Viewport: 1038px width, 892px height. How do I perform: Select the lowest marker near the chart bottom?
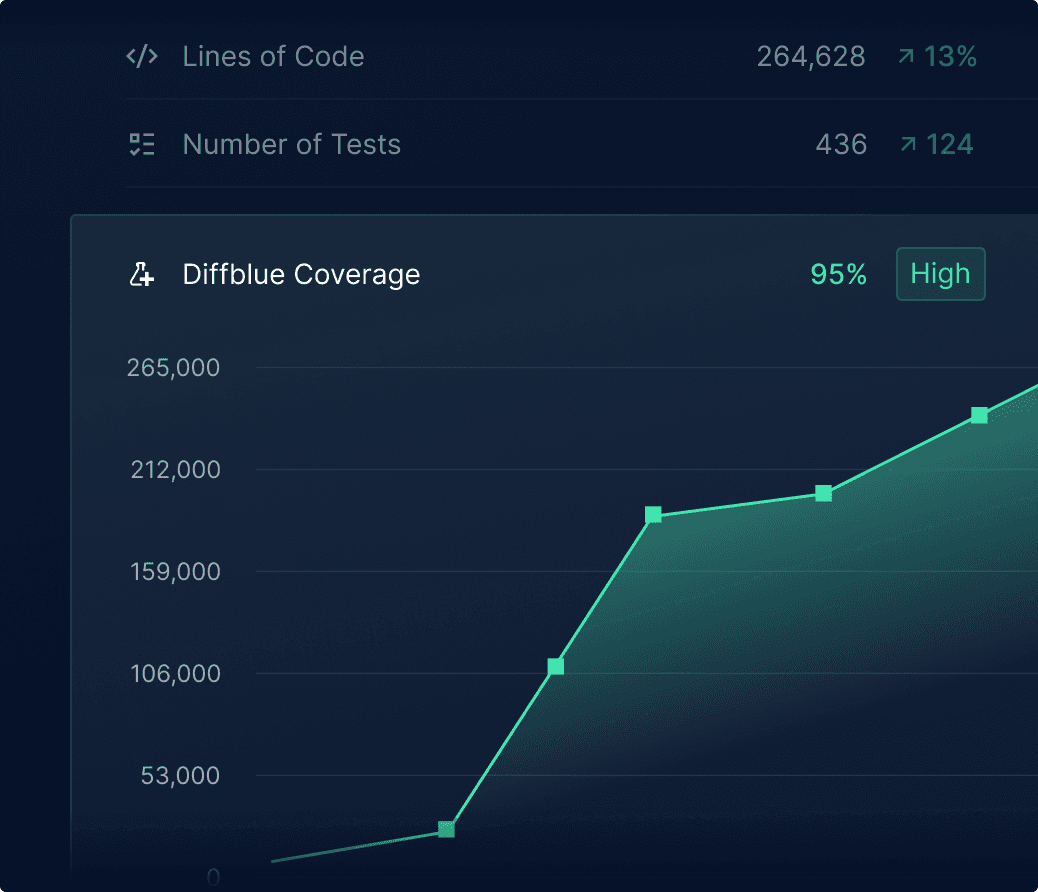tap(446, 829)
